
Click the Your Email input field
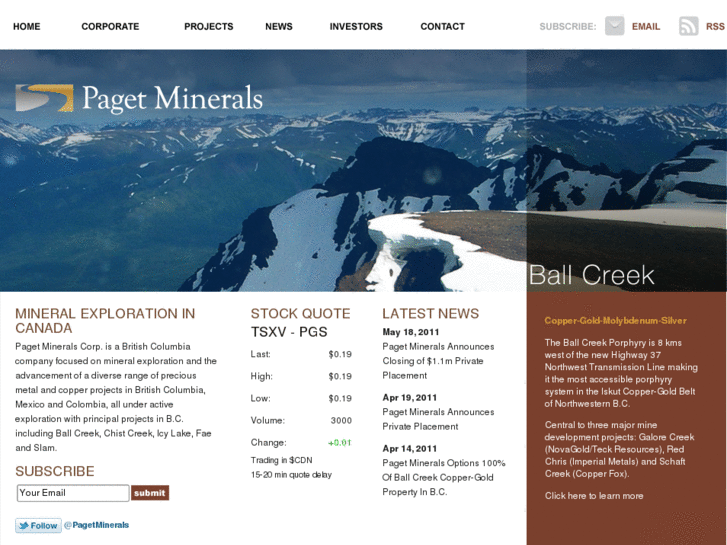click(73, 493)
